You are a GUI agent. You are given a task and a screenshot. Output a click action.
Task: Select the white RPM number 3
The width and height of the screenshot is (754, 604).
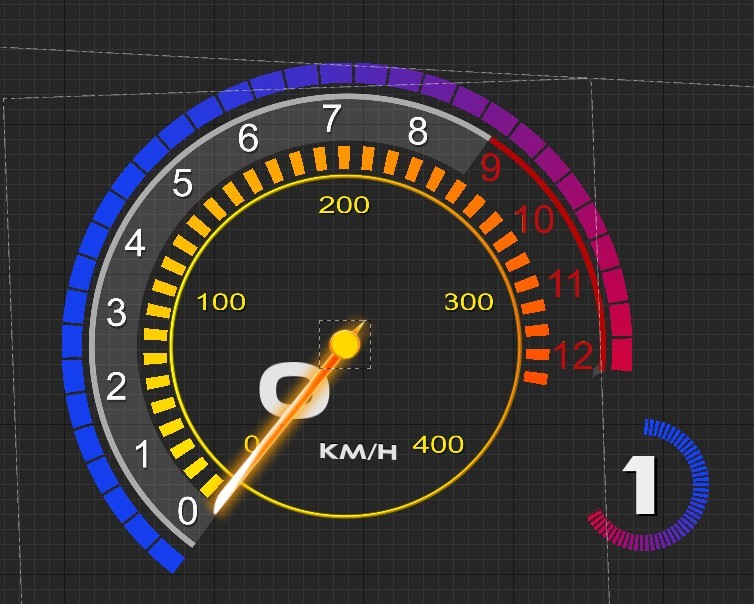116,313
